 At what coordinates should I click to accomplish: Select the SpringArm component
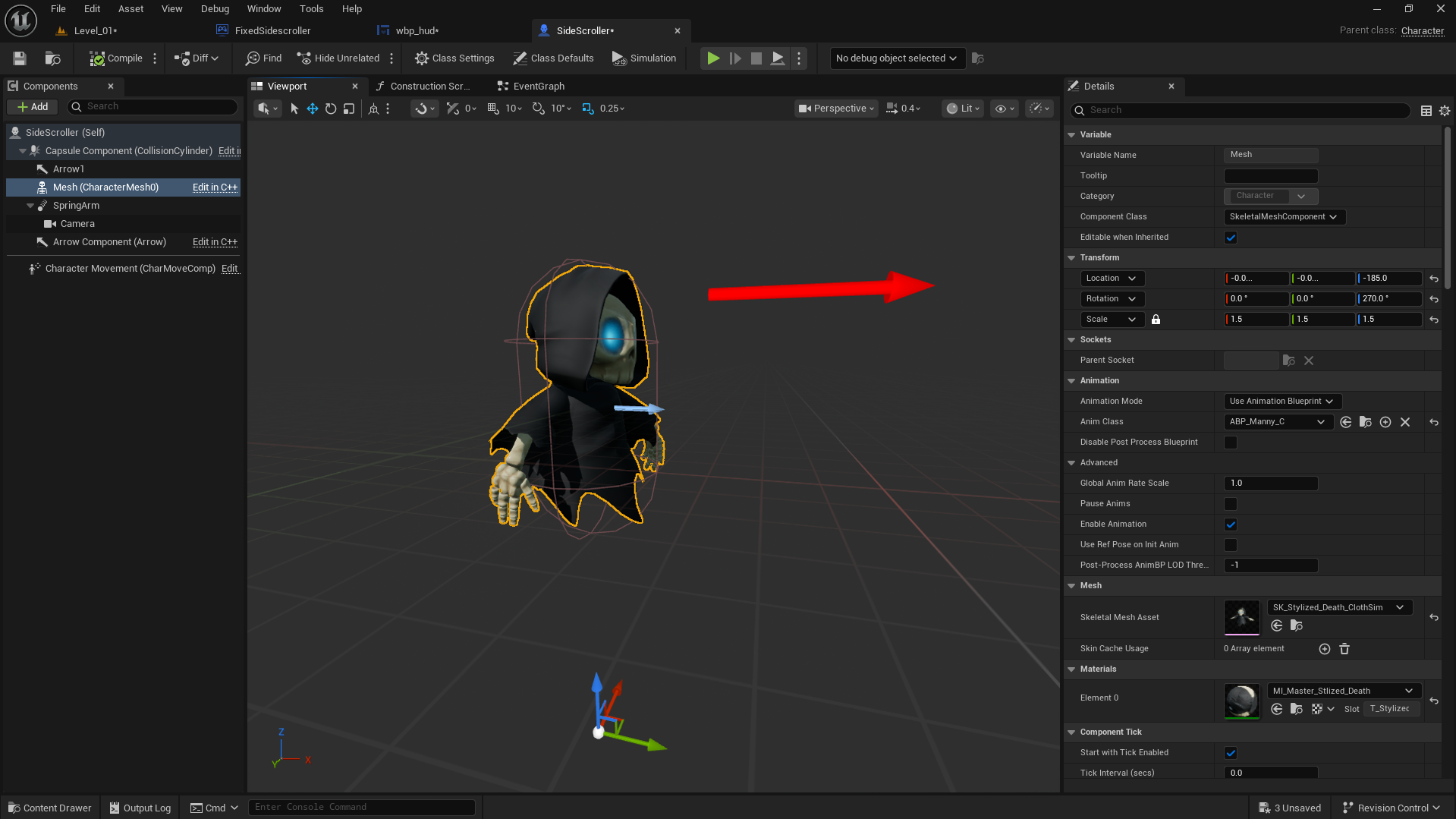[x=76, y=206]
